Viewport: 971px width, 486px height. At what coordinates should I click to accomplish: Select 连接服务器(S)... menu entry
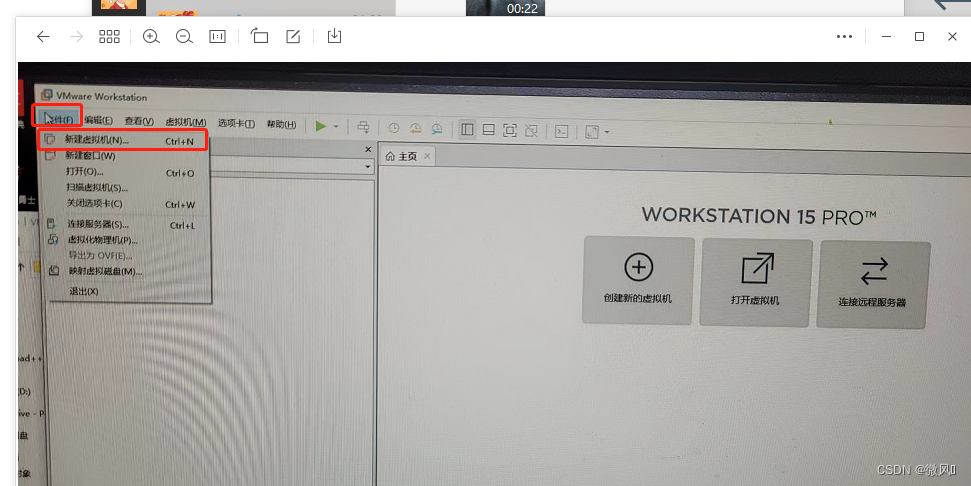tap(128, 224)
